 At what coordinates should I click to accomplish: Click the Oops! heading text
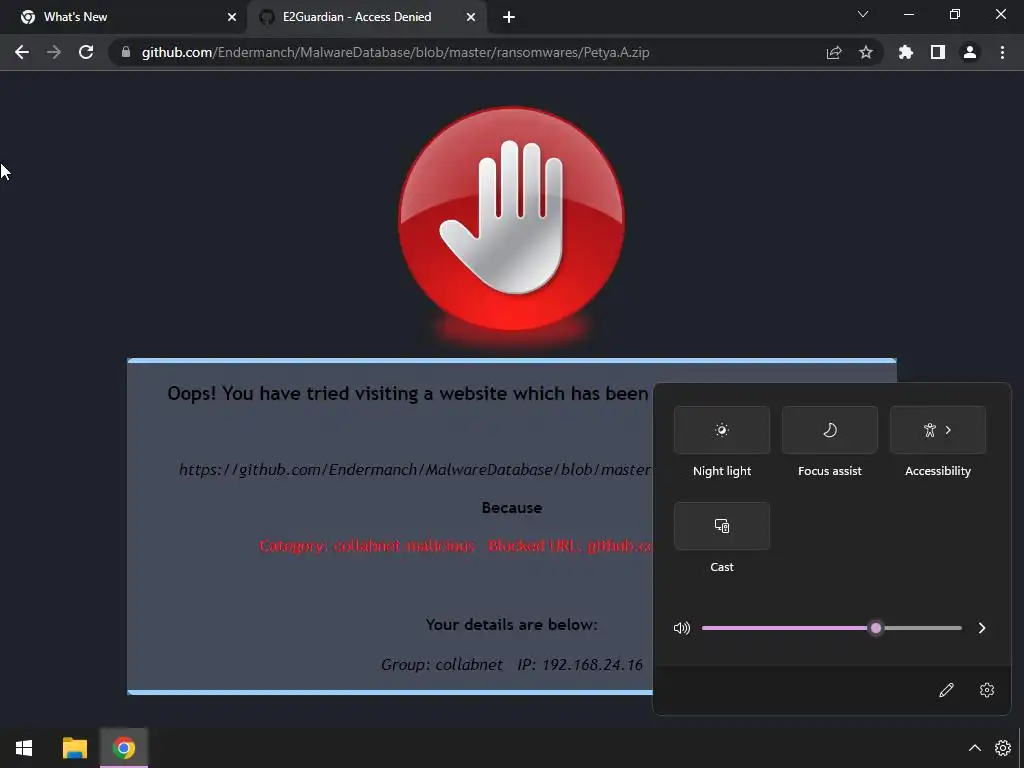408,393
